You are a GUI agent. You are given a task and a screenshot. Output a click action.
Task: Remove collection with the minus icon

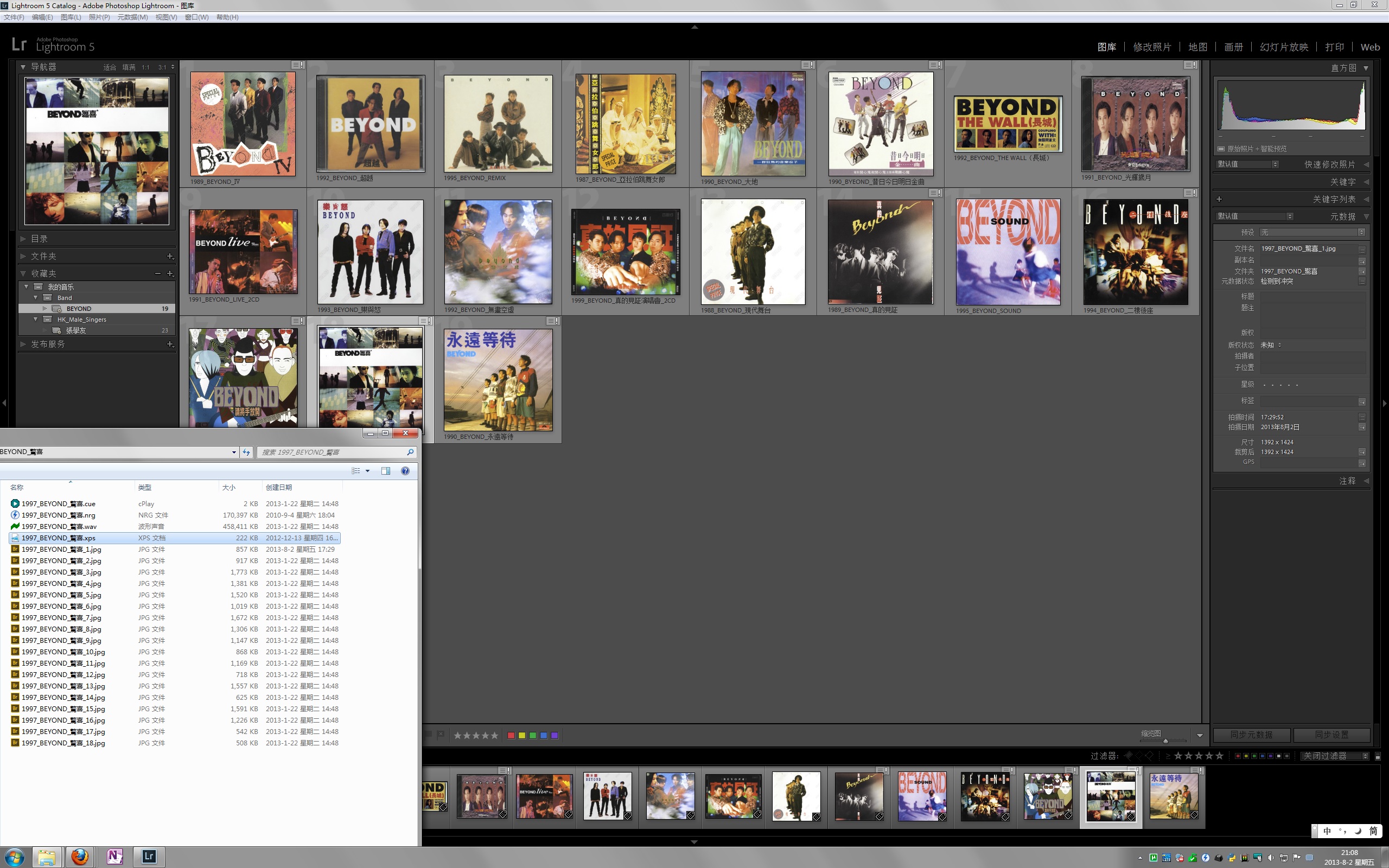click(x=157, y=274)
